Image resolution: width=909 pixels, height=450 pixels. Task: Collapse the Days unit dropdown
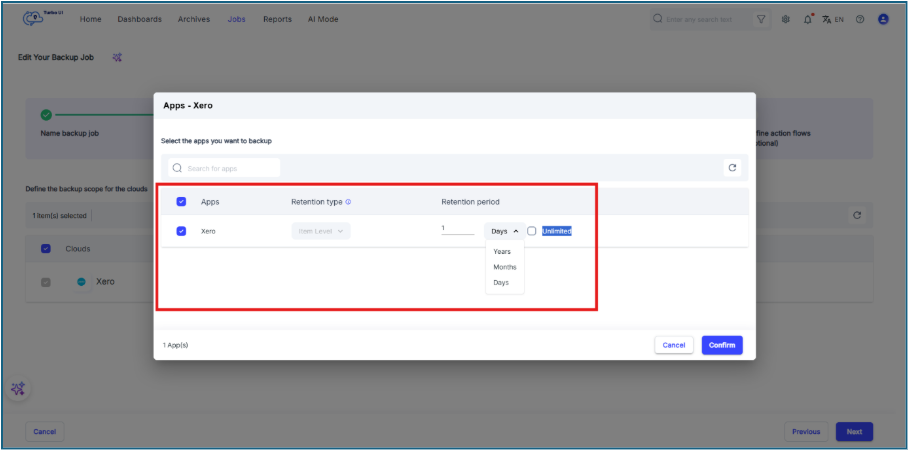click(x=505, y=231)
